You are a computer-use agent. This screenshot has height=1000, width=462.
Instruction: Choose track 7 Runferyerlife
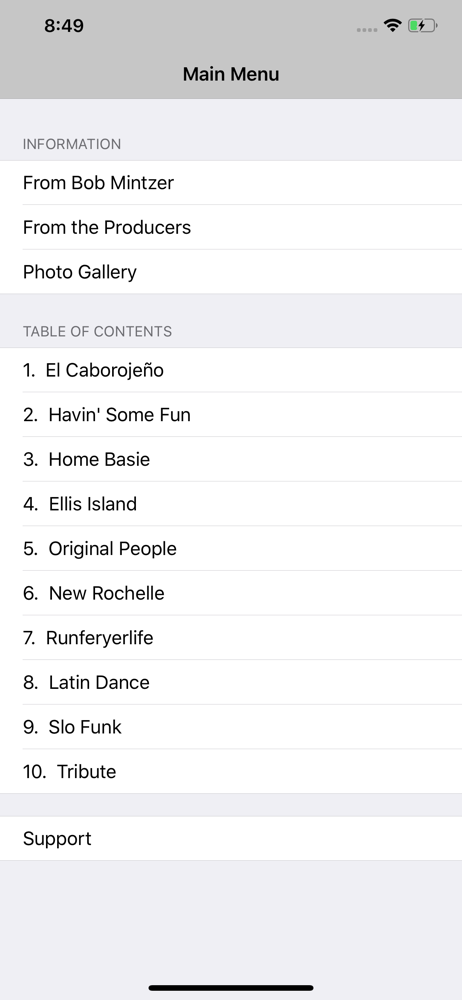(x=231, y=638)
